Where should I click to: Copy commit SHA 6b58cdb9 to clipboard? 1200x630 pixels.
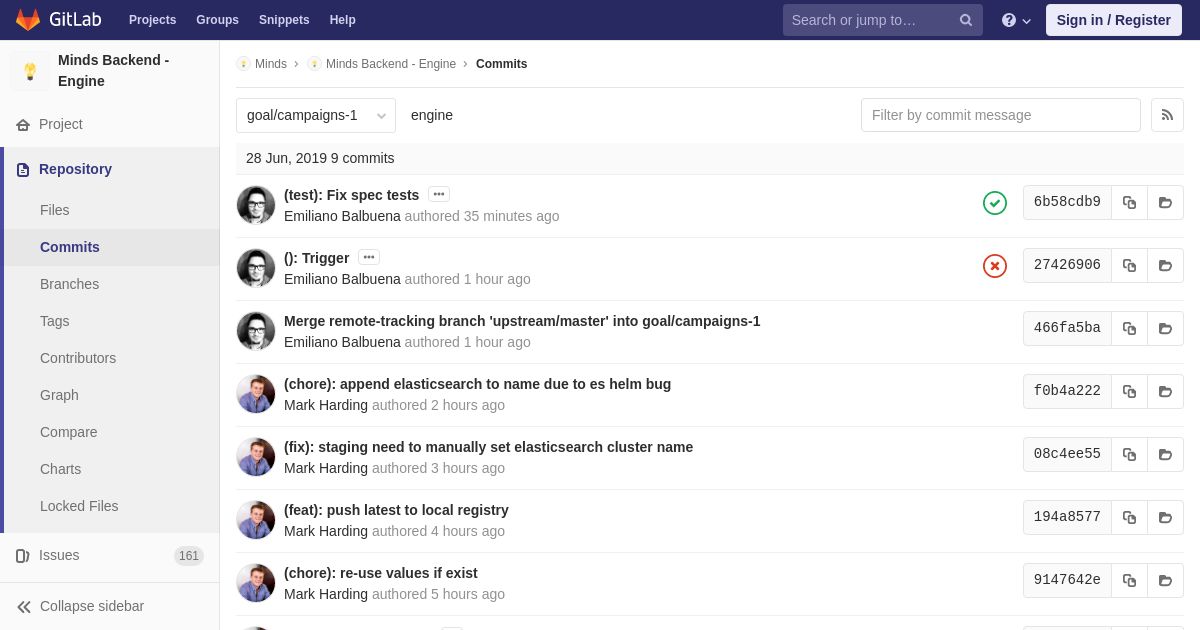[x=1129, y=202]
